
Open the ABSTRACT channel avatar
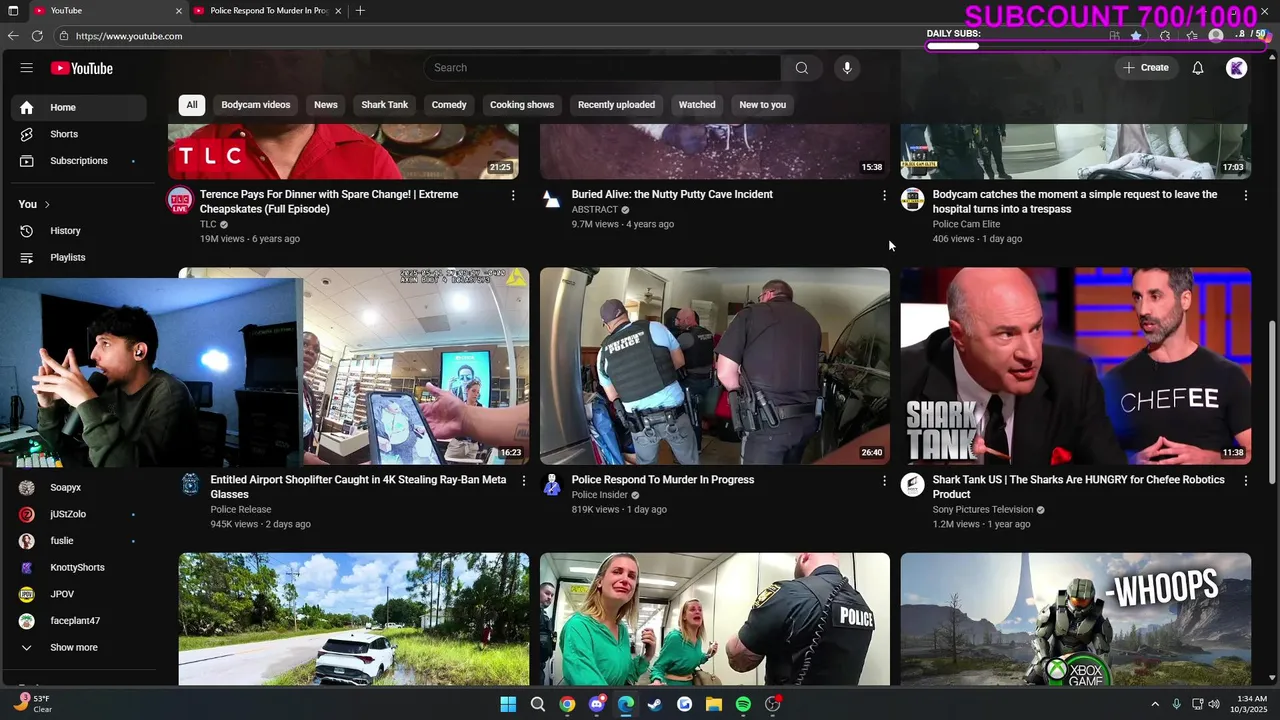pyautogui.click(x=552, y=200)
